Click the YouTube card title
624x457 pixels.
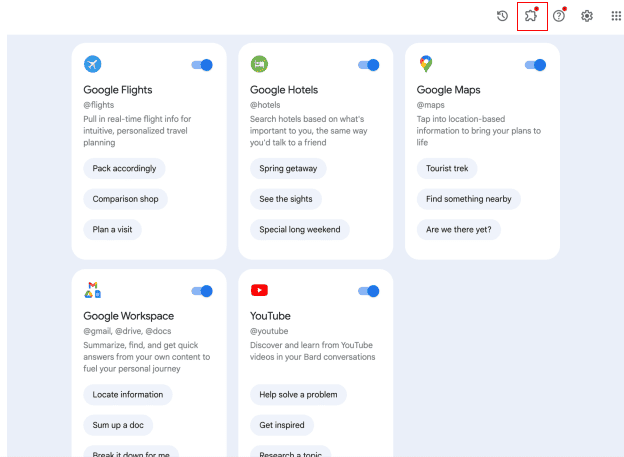coord(270,316)
